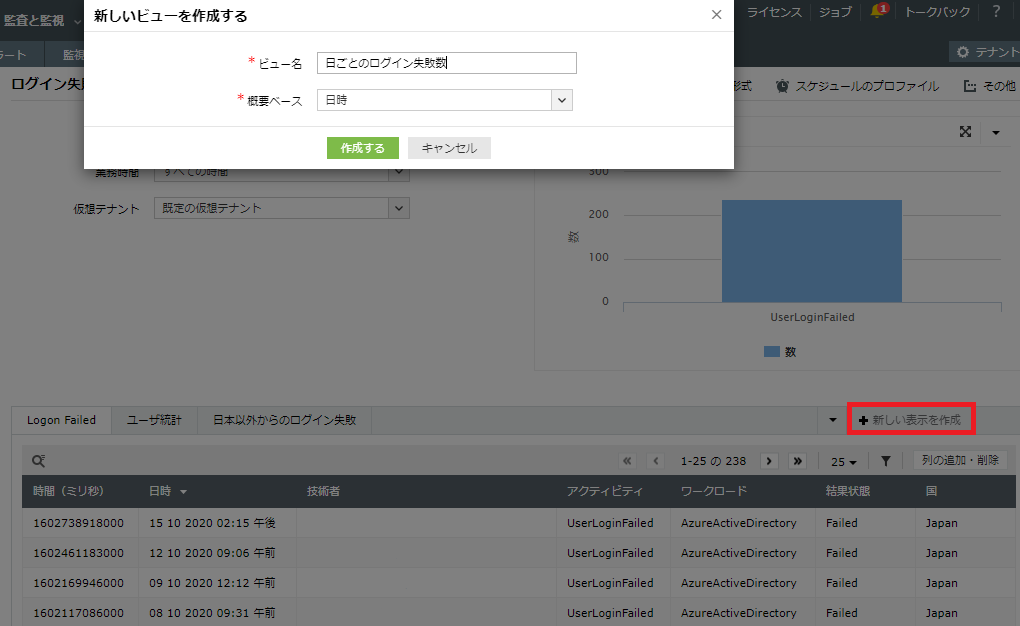Switch to the ユーザ統計 tab
1020x626 pixels.
click(154, 420)
